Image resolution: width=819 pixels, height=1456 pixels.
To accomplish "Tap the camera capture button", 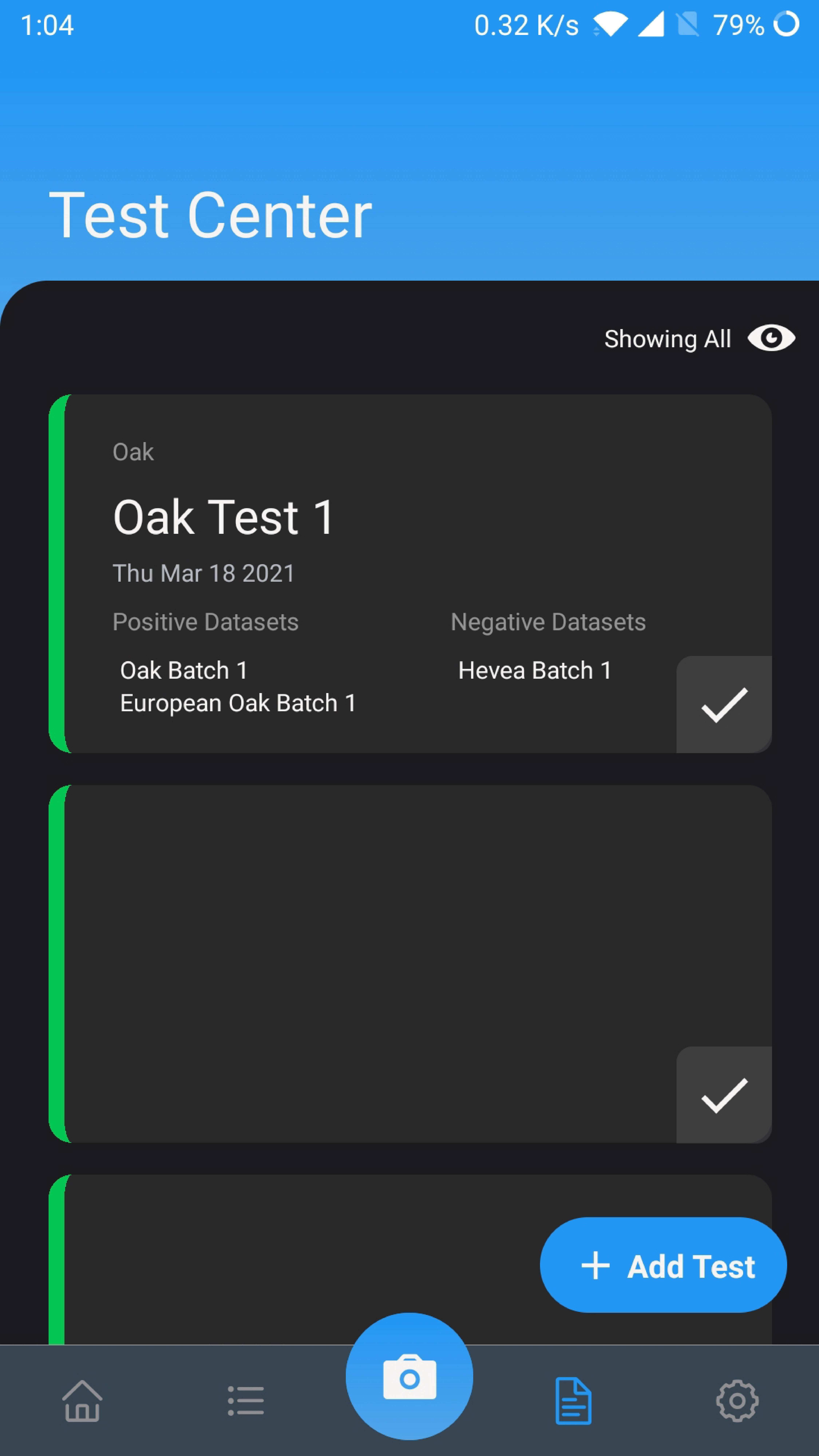I will (409, 1377).
